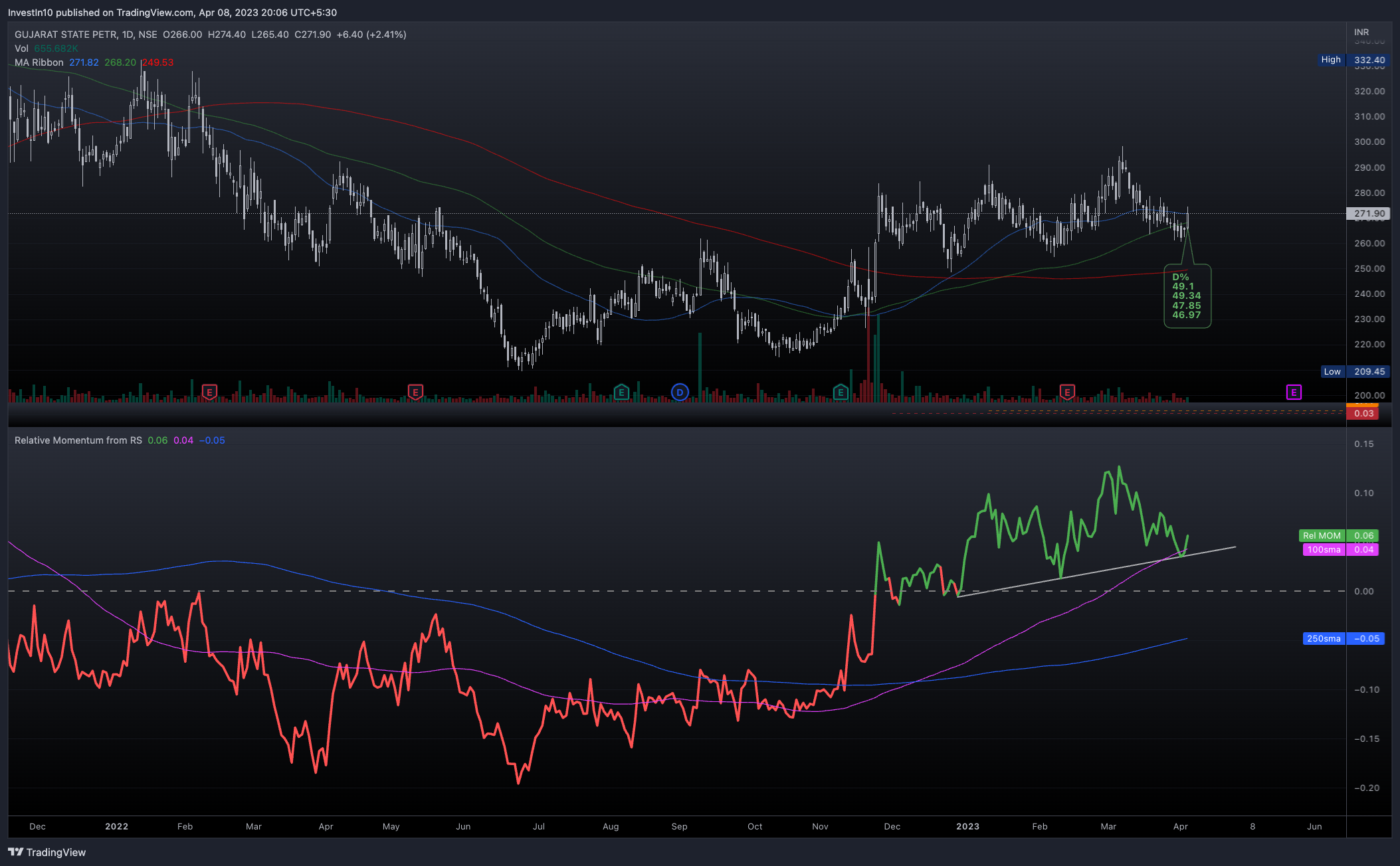This screenshot has width=1400, height=866.
Task: Click the green Rel MOM 0.06 label
Action: 1338,535
